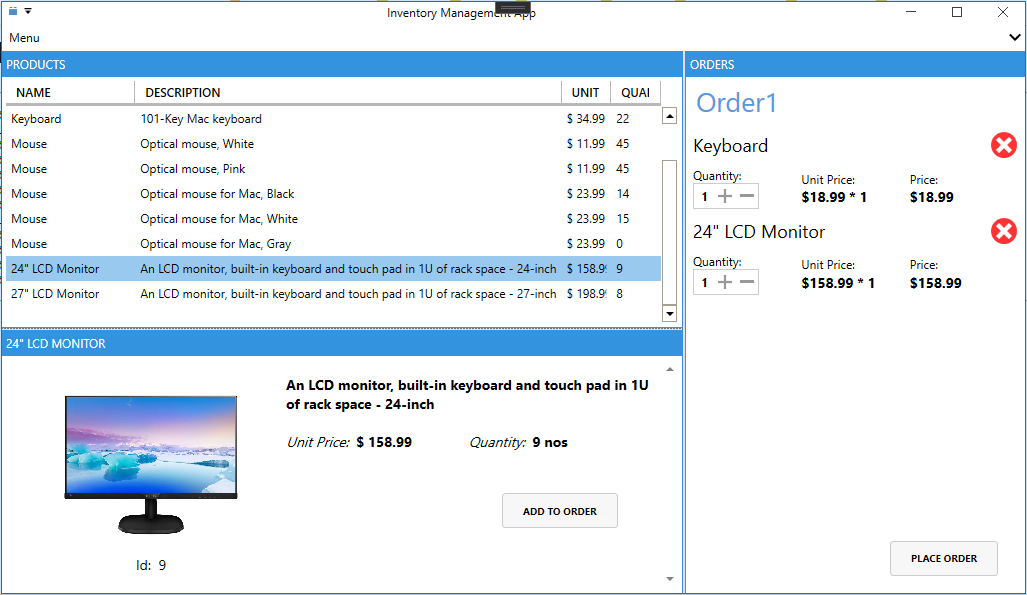Click the scroll-up arrow on the products scrollbar
This screenshot has height=595, width=1027.
669,114
